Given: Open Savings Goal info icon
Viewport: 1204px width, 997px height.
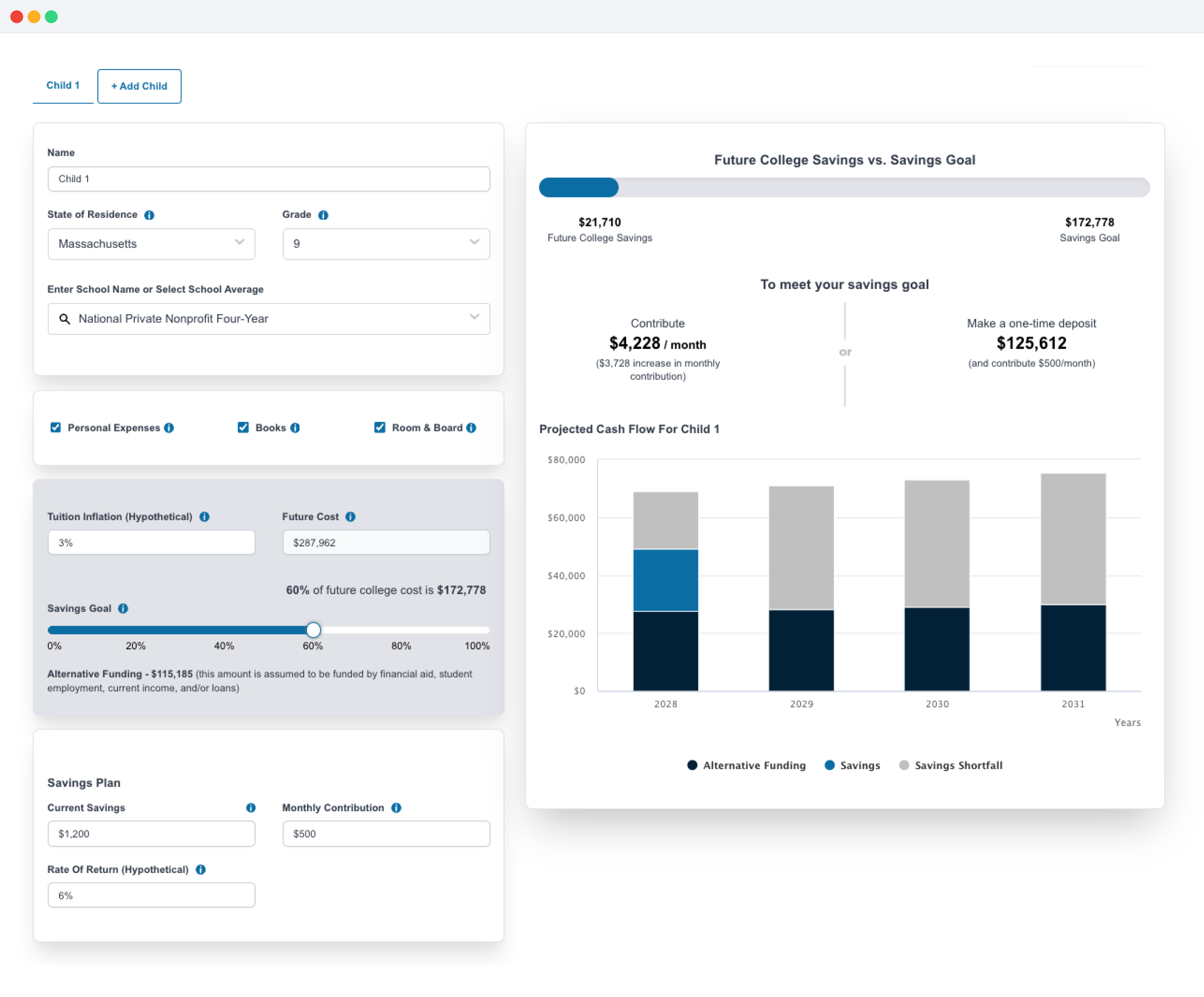Looking at the screenshot, I should click(x=123, y=608).
